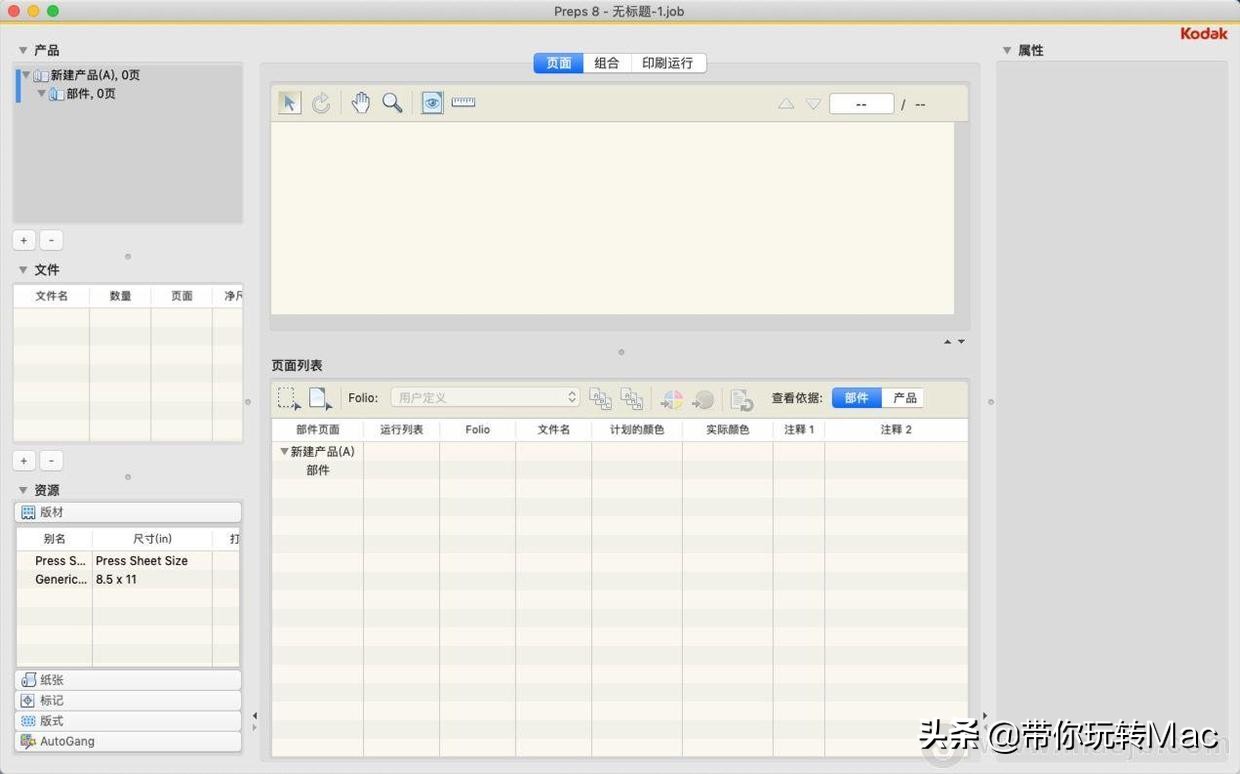Switch 查看依据 to 产品 view
The image size is (1240, 774).
click(903, 397)
